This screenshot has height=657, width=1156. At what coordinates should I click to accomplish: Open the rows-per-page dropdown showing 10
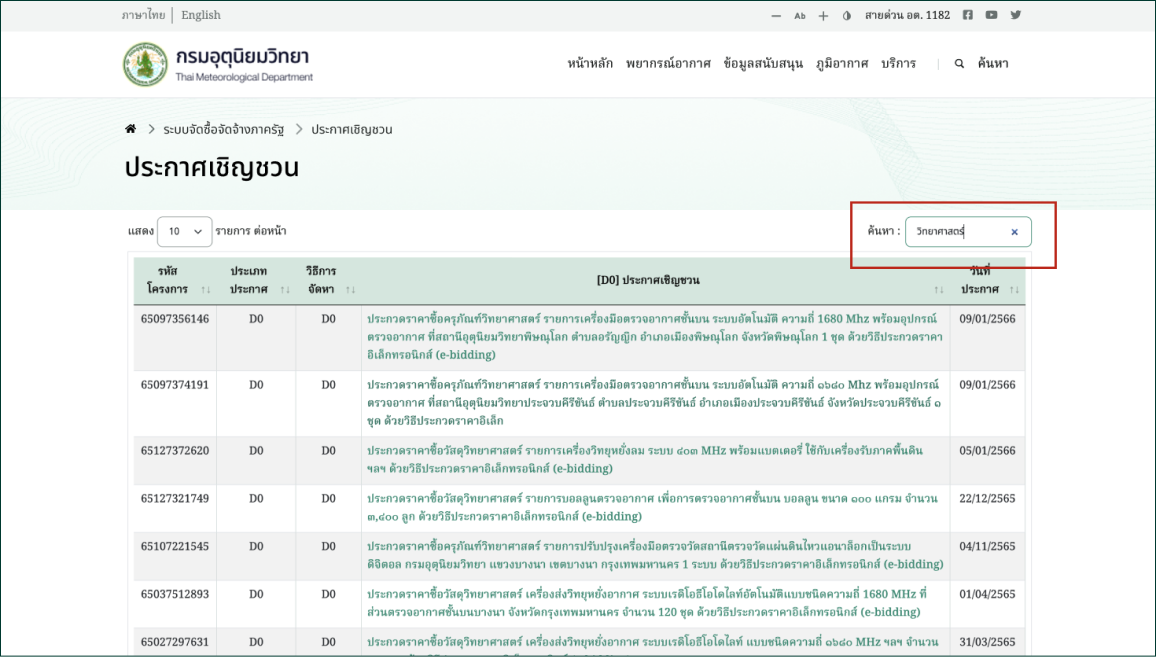(x=184, y=231)
